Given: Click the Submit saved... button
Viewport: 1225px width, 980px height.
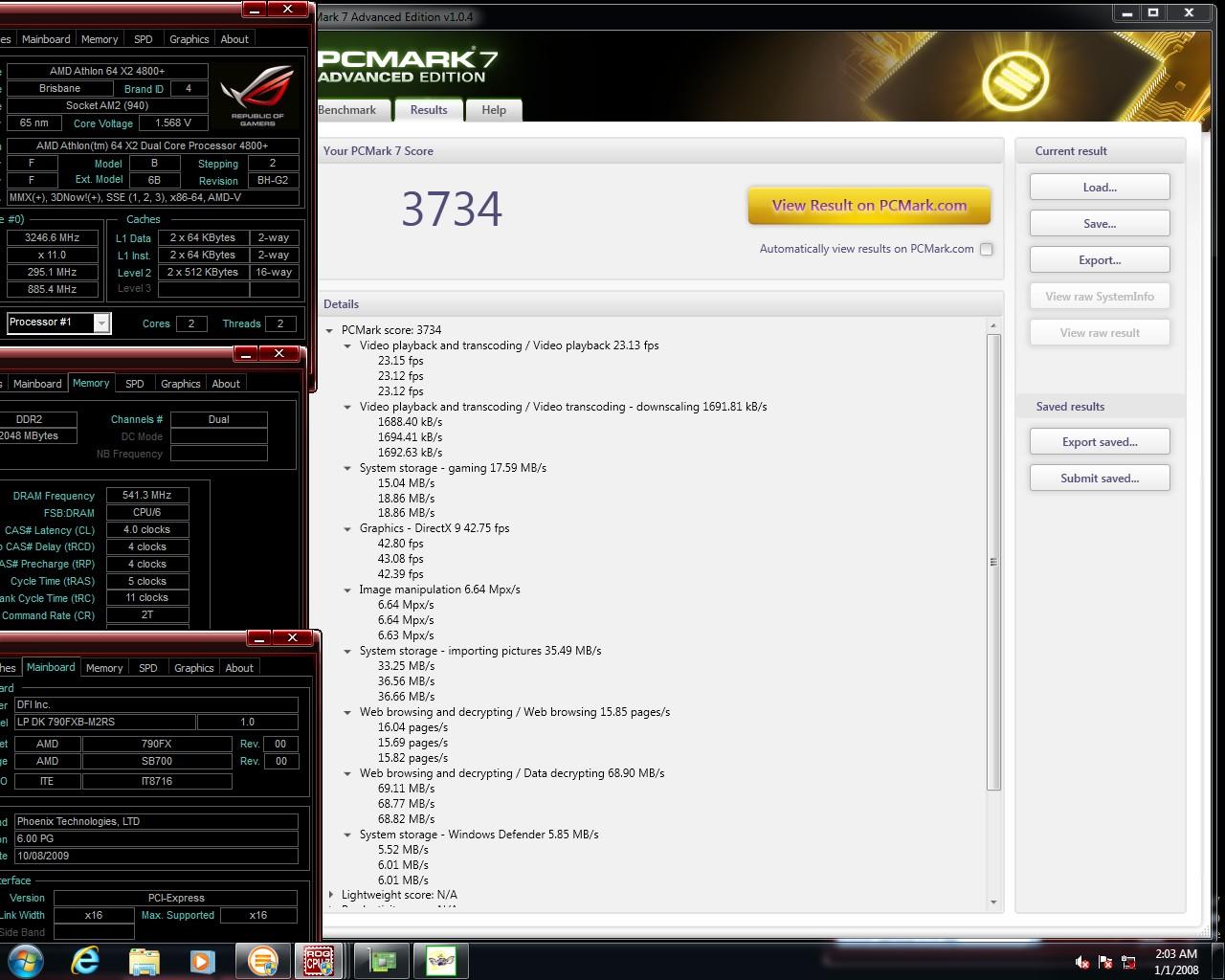Looking at the screenshot, I should pyautogui.click(x=1100, y=479).
